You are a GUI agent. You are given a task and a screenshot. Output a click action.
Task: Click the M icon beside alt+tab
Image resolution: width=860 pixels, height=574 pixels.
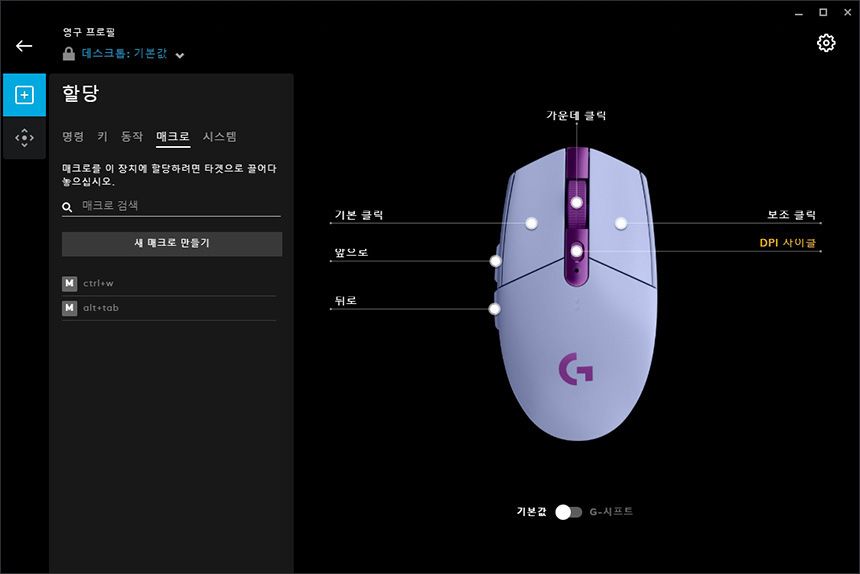pos(69,308)
